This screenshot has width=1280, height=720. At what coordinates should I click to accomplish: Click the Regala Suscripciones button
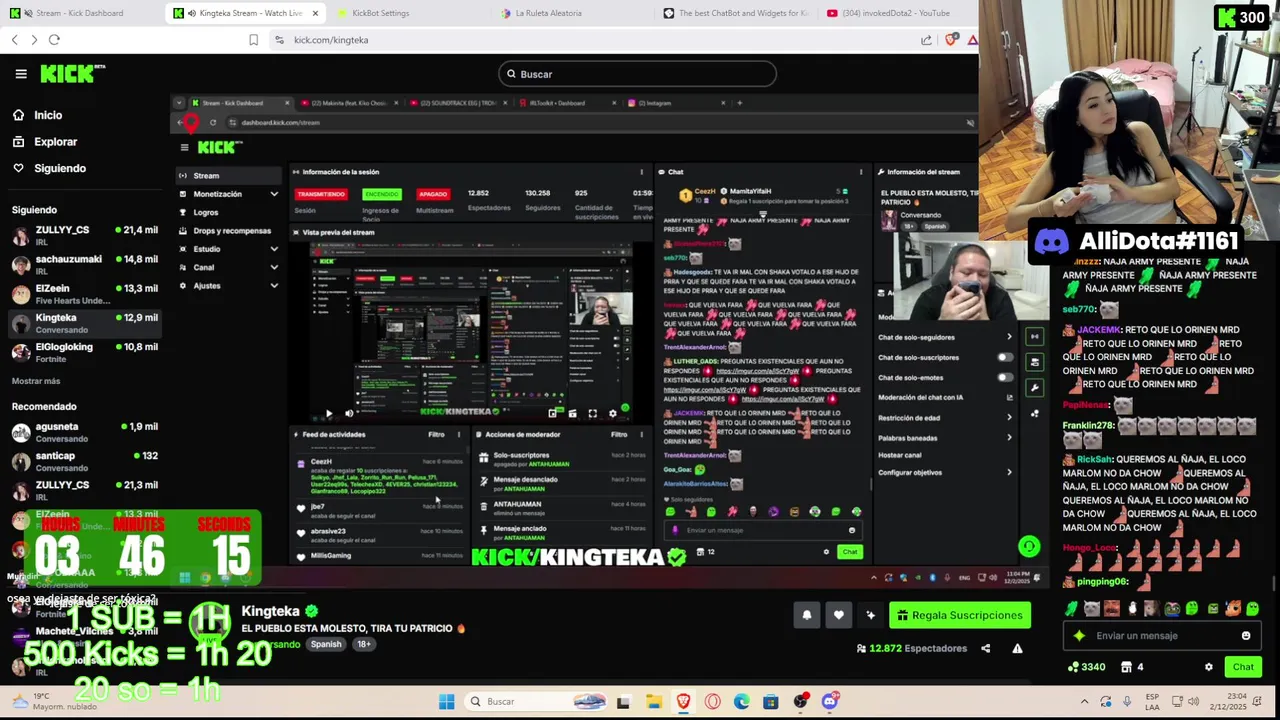tap(960, 615)
